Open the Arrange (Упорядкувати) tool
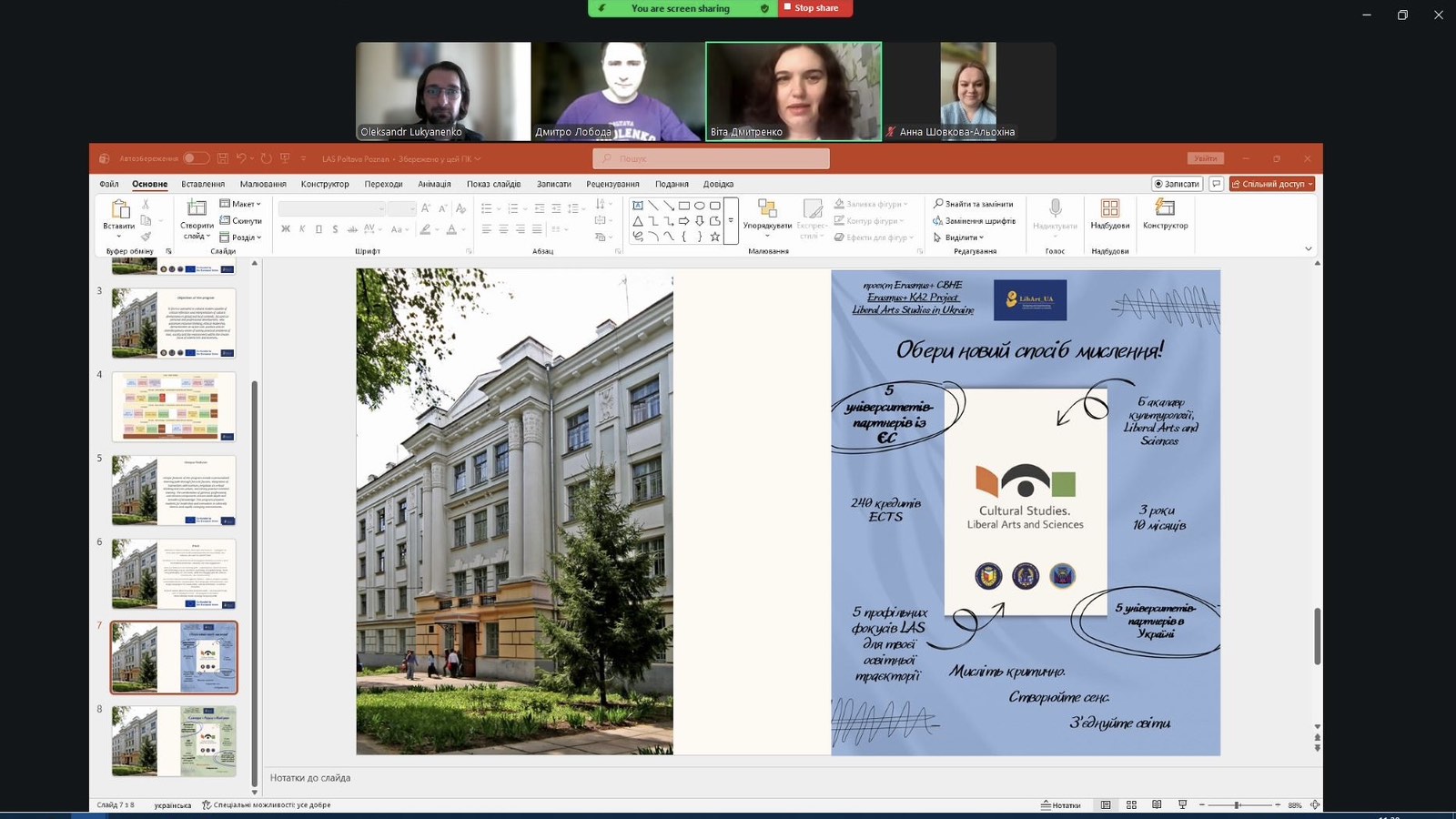The width and height of the screenshot is (1456, 819). pyautogui.click(x=767, y=211)
